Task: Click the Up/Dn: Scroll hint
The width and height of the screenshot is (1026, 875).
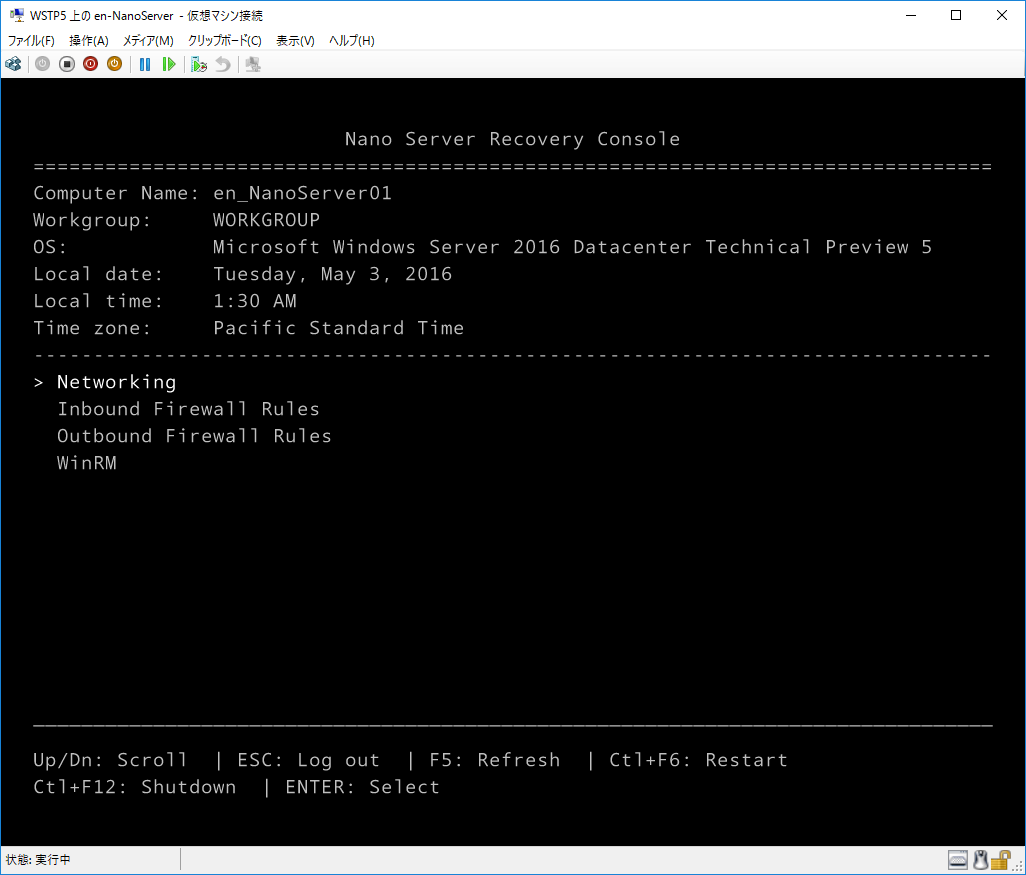Action: [111, 760]
